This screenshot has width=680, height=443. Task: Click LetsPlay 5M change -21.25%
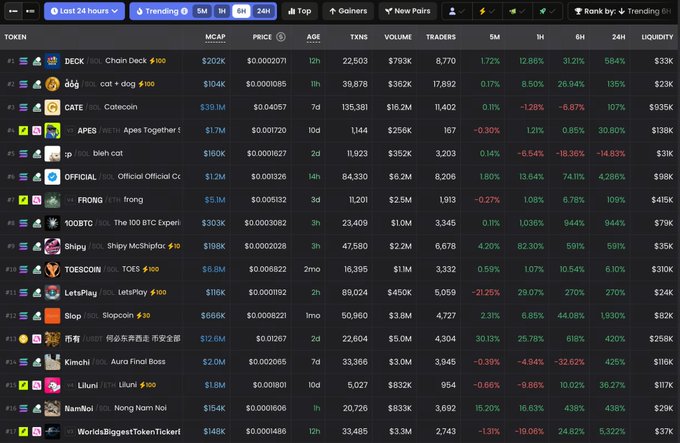tap(486, 293)
